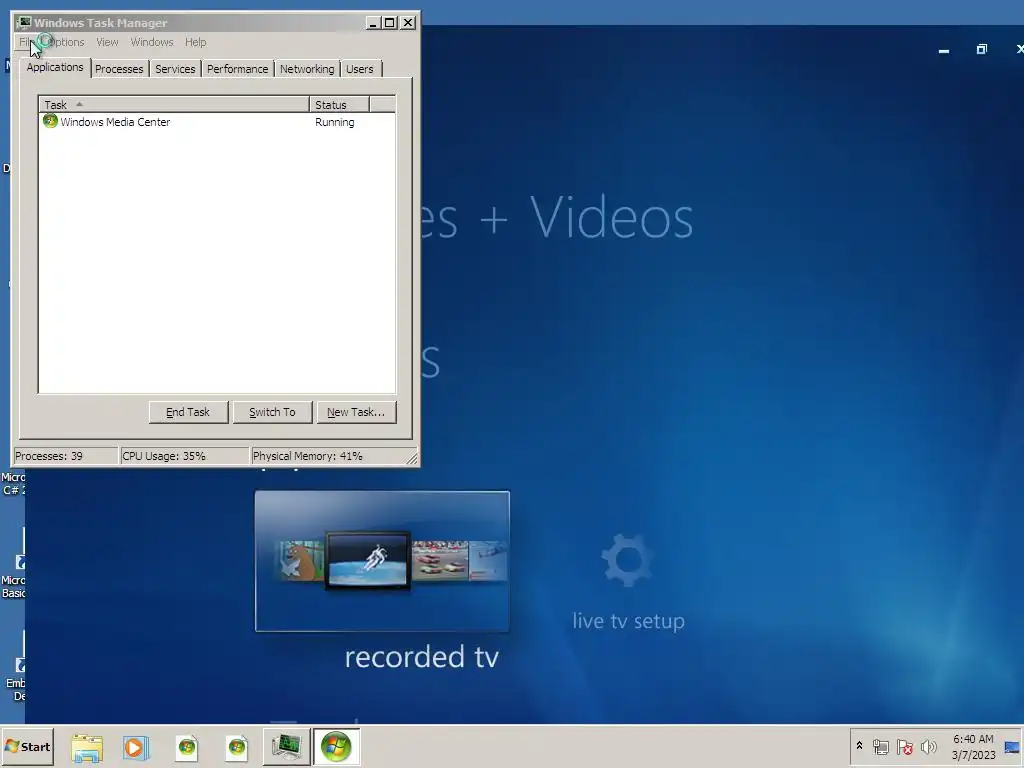This screenshot has height=768, width=1024.
Task: Click the Show desktop button
Action: click(1013, 747)
